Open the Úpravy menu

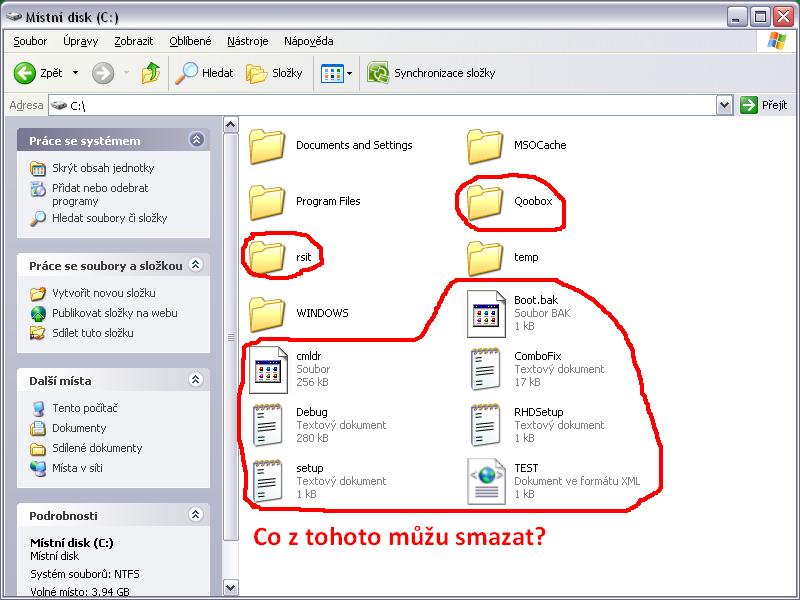[x=81, y=41]
